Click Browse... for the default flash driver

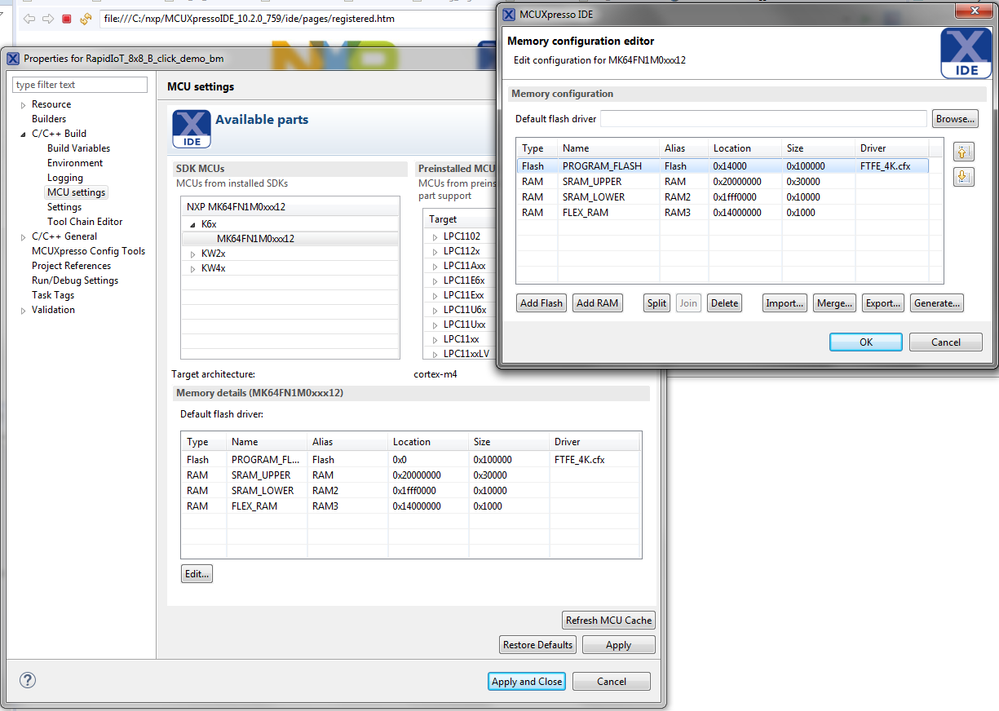(x=955, y=118)
